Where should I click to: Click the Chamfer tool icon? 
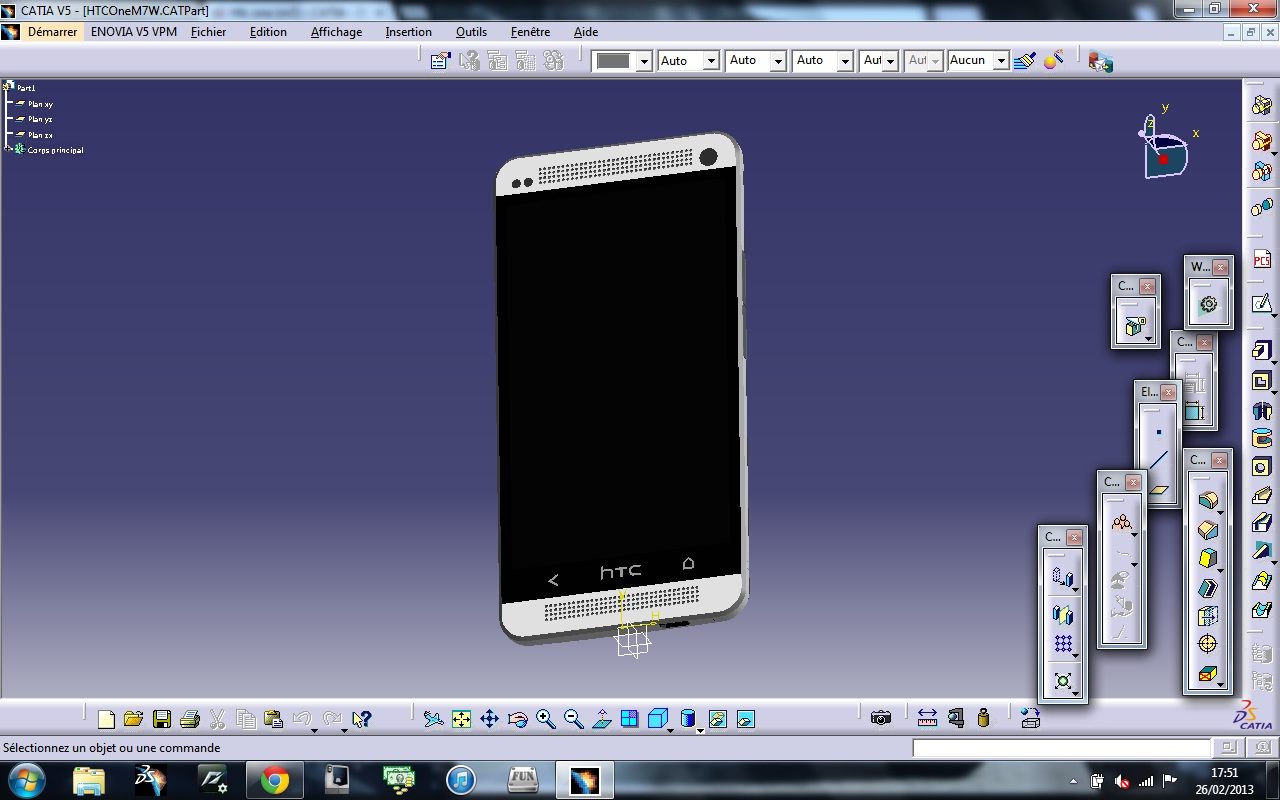1207,530
